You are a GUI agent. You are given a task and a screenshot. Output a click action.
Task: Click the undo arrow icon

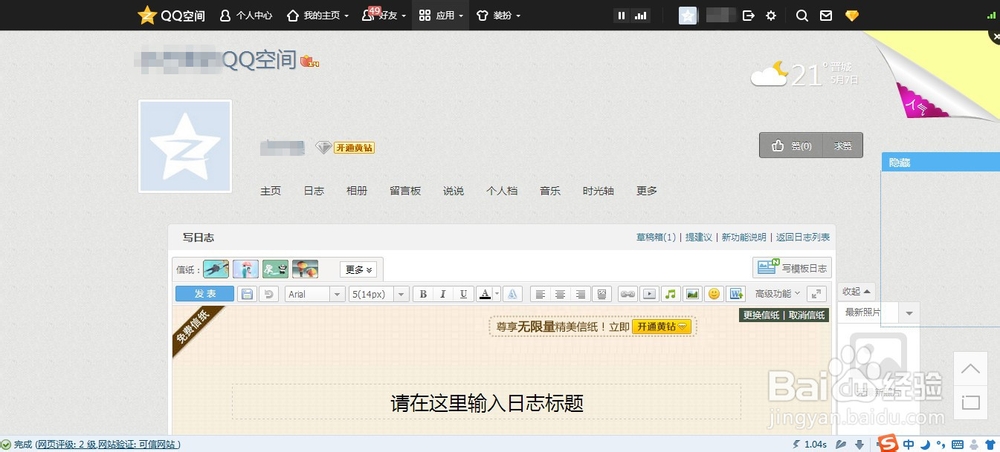tap(268, 294)
